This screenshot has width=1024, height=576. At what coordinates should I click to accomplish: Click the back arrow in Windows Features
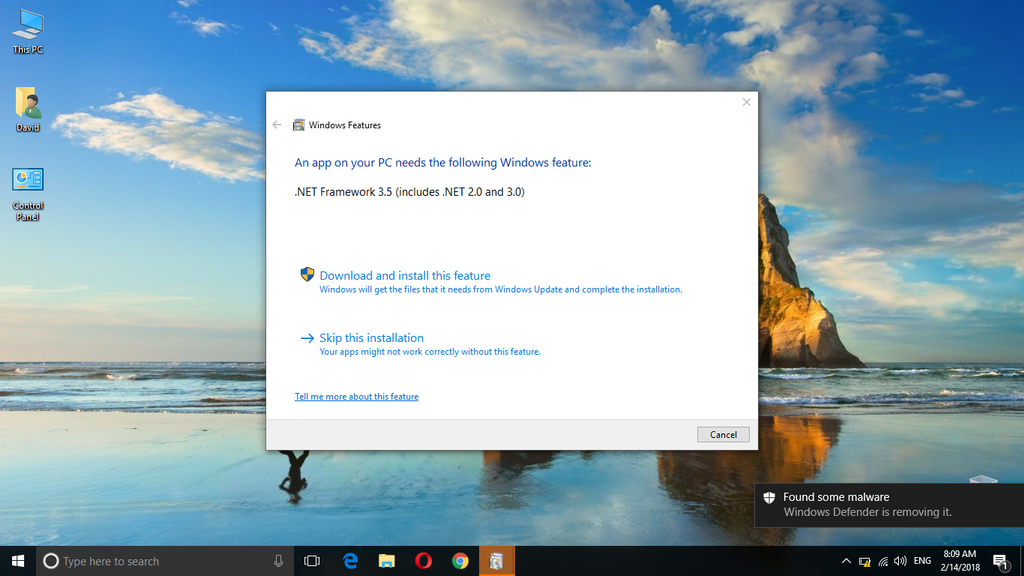pos(277,125)
